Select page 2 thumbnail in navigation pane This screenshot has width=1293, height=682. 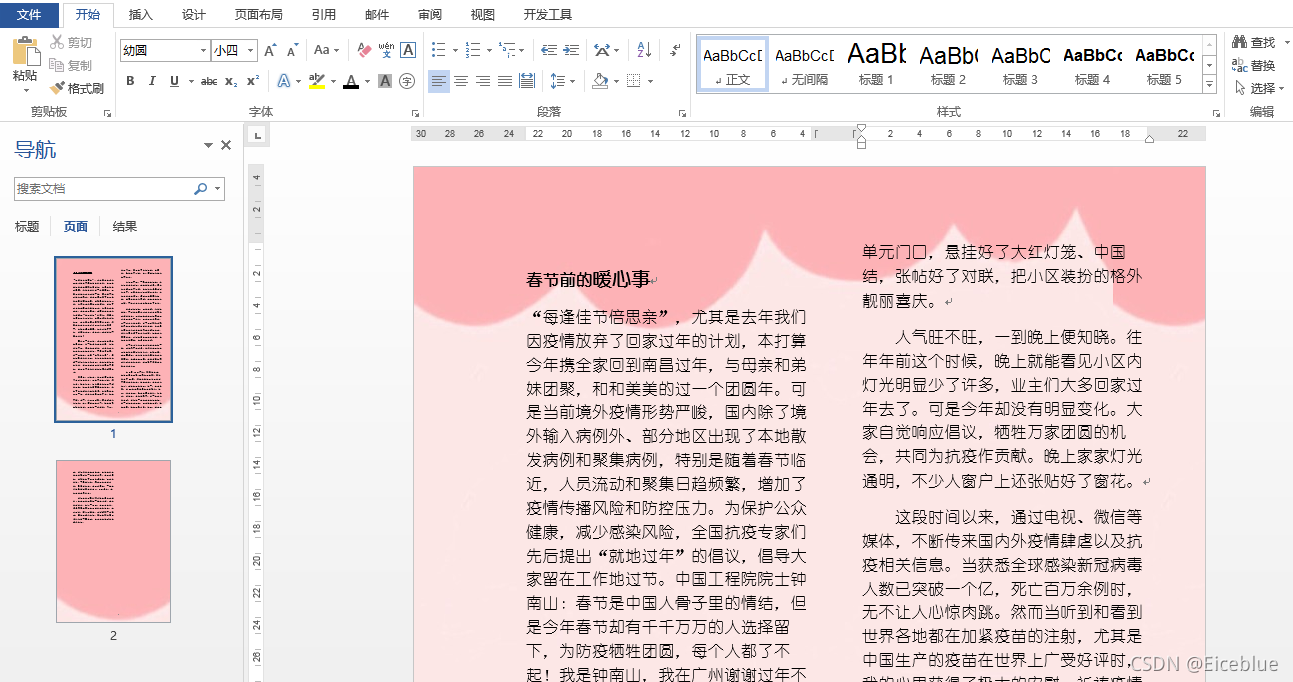(113, 541)
